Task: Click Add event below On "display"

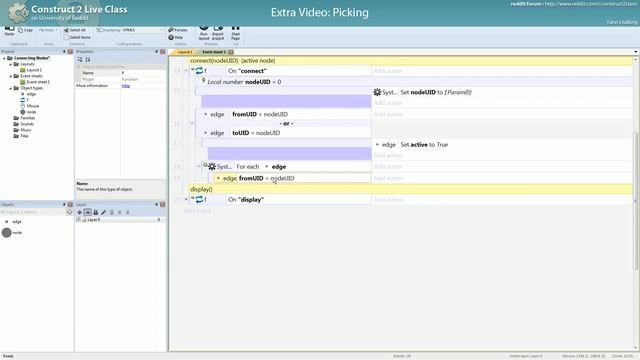Action: click(197, 211)
